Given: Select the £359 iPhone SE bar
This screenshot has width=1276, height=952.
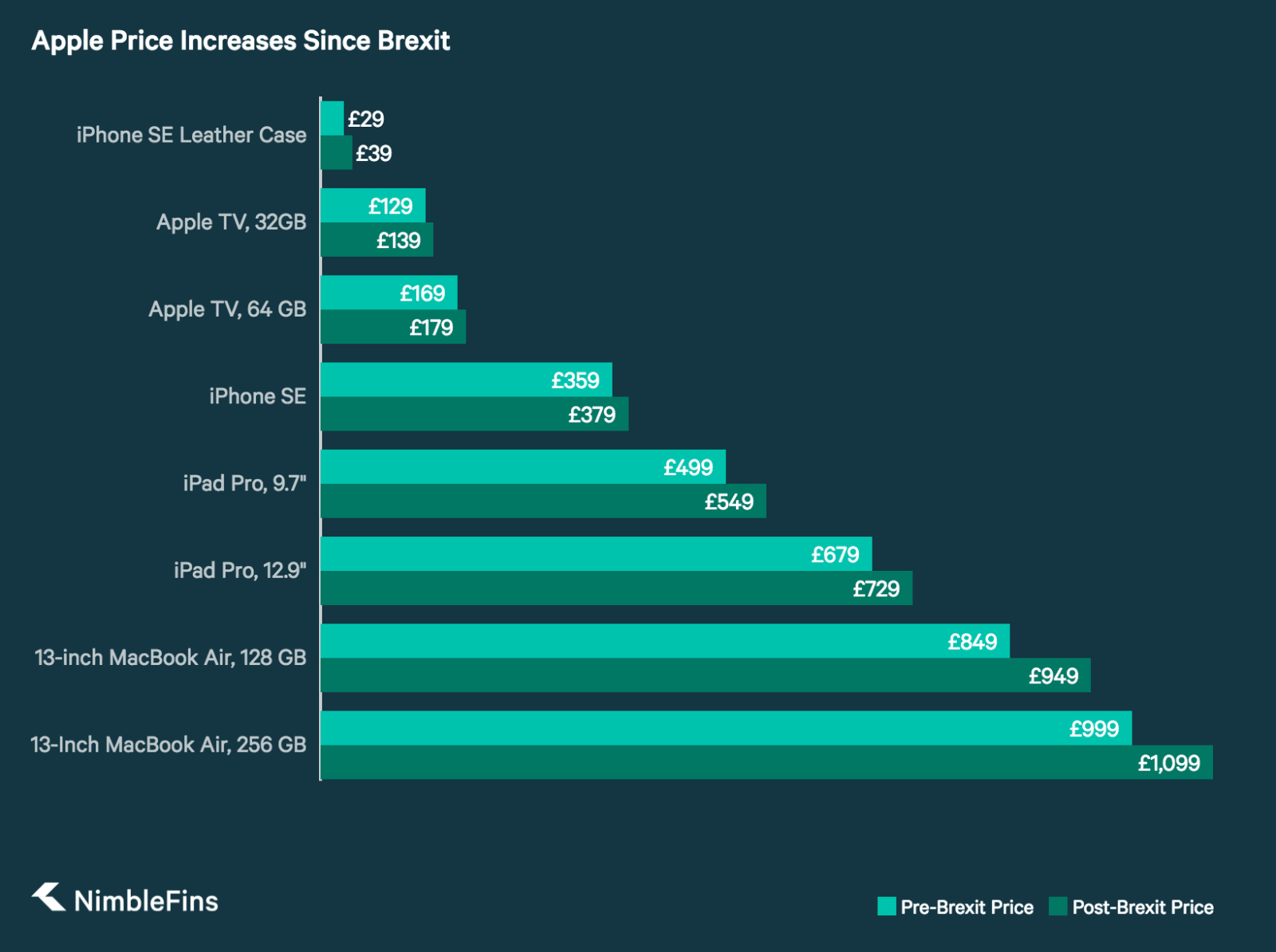Looking at the screenshot, I should (467, 380).
